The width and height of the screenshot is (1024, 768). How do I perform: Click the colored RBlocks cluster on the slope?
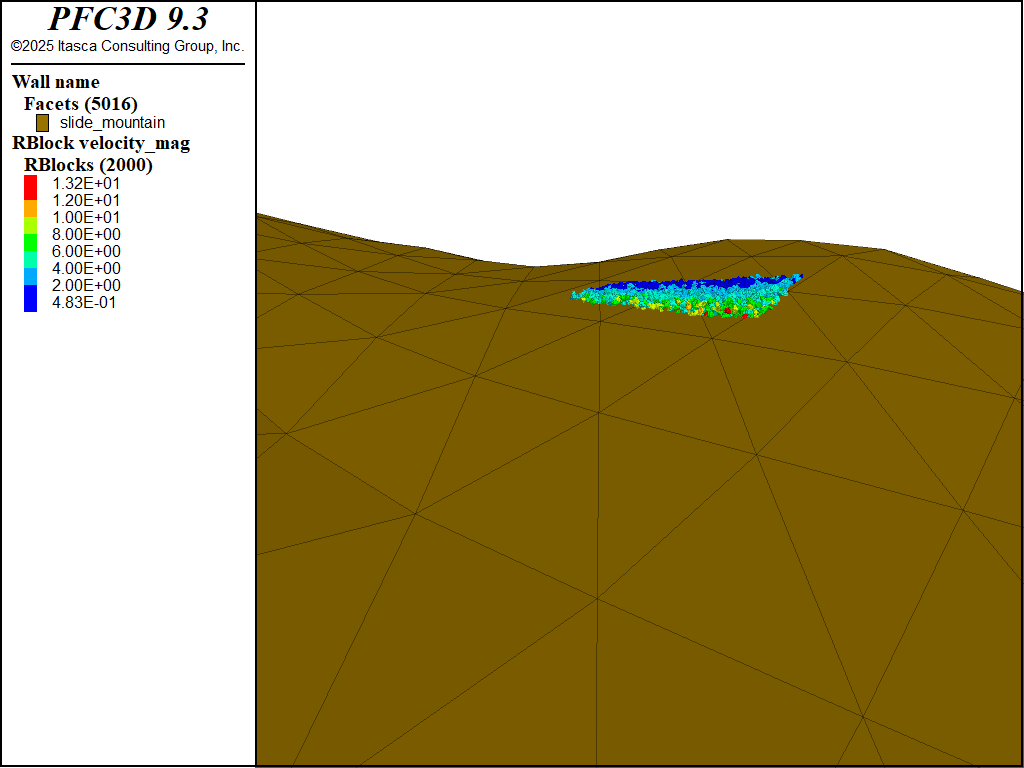coord(690,297)
